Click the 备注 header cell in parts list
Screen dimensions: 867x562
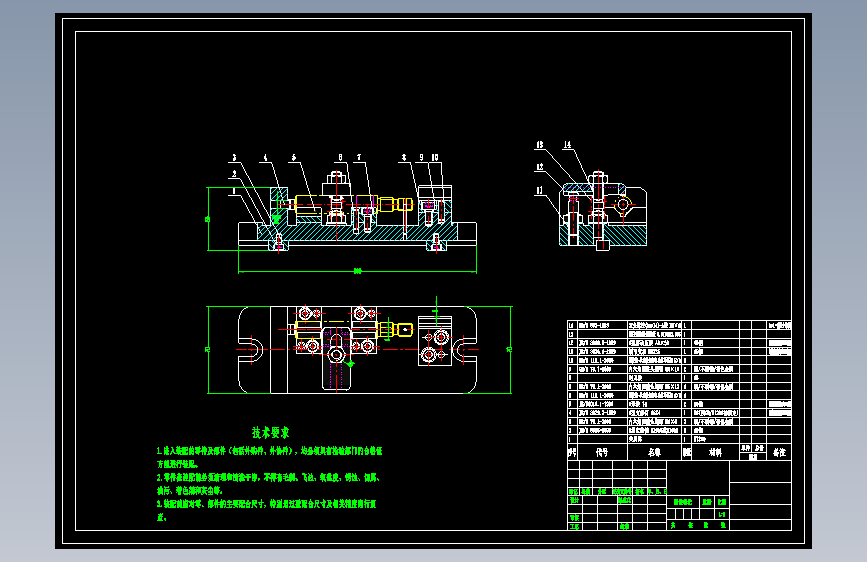click(x=779, y=452)
